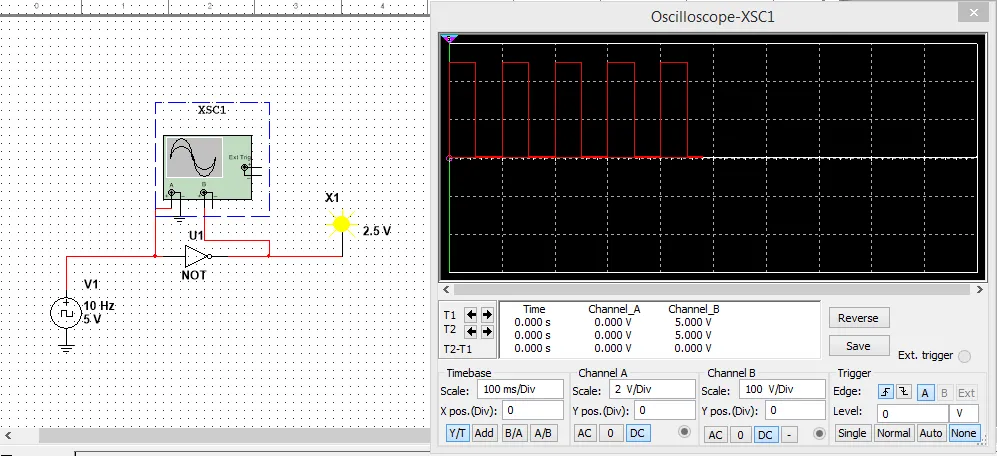The height and width of the screenshot is (456, 997).
Task: Switch display mode to Y/T
Action: (x=457, y=433)
